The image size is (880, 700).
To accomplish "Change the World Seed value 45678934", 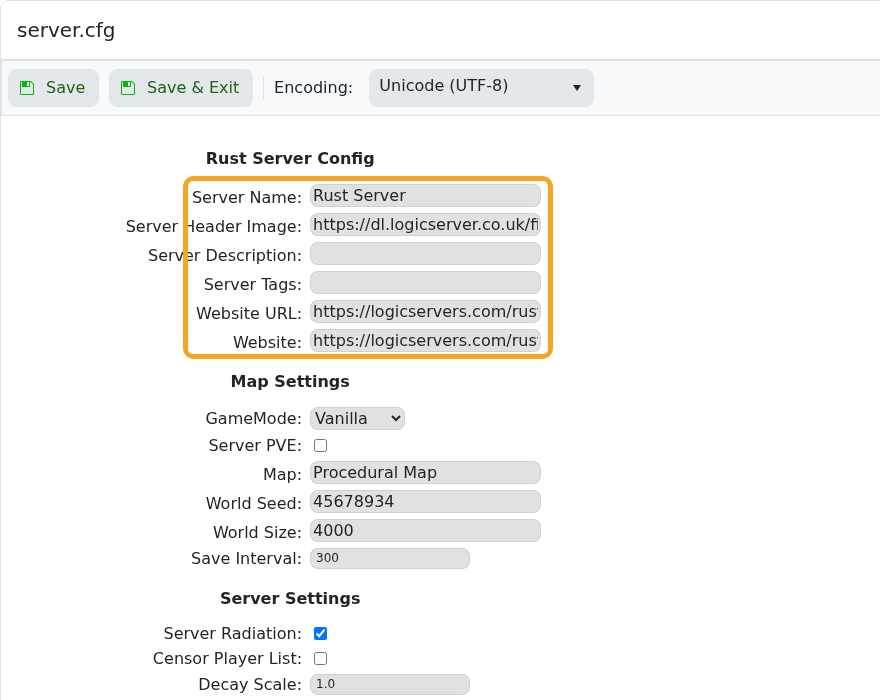I will (425, 501).
